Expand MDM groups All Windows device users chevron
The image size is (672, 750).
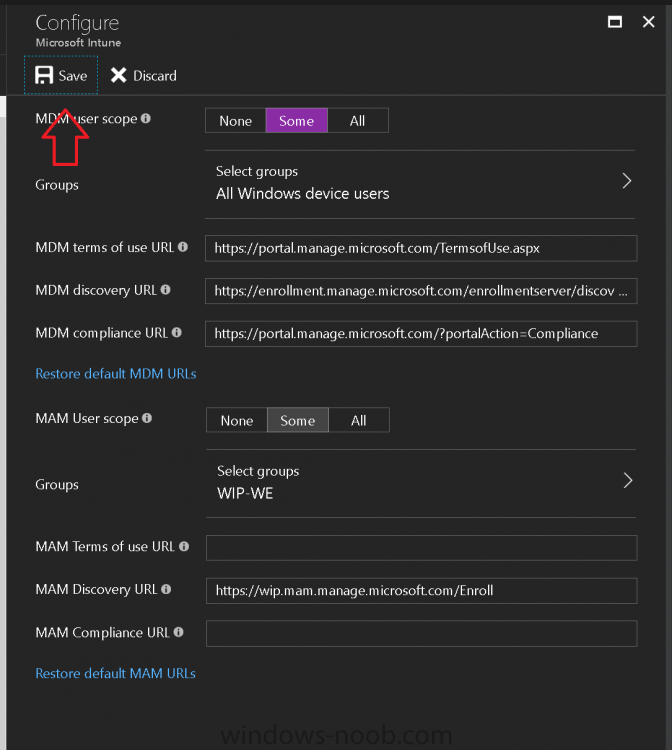(627, 181)
